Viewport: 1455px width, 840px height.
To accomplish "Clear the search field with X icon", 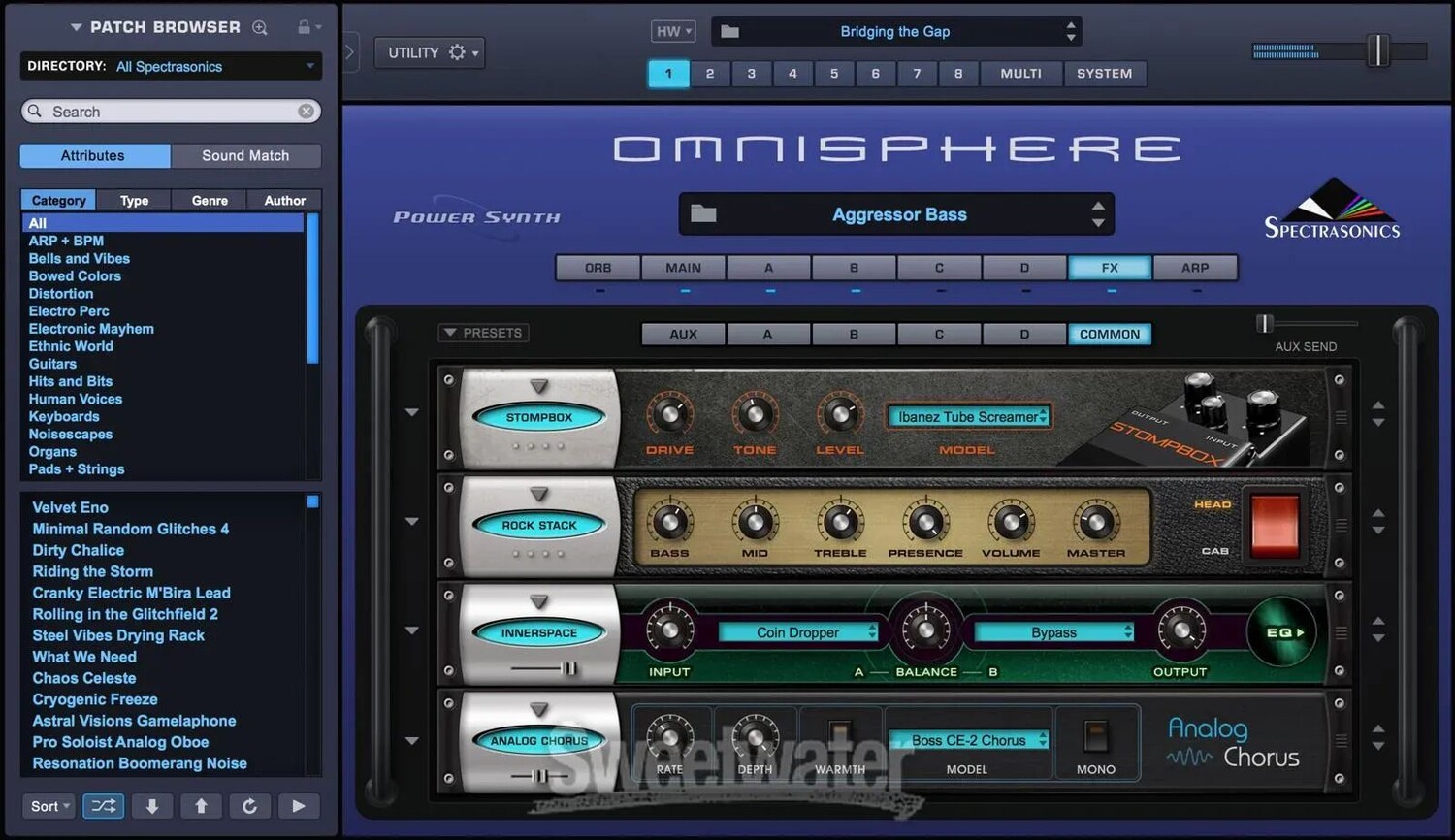I will [x=306, y=112].
